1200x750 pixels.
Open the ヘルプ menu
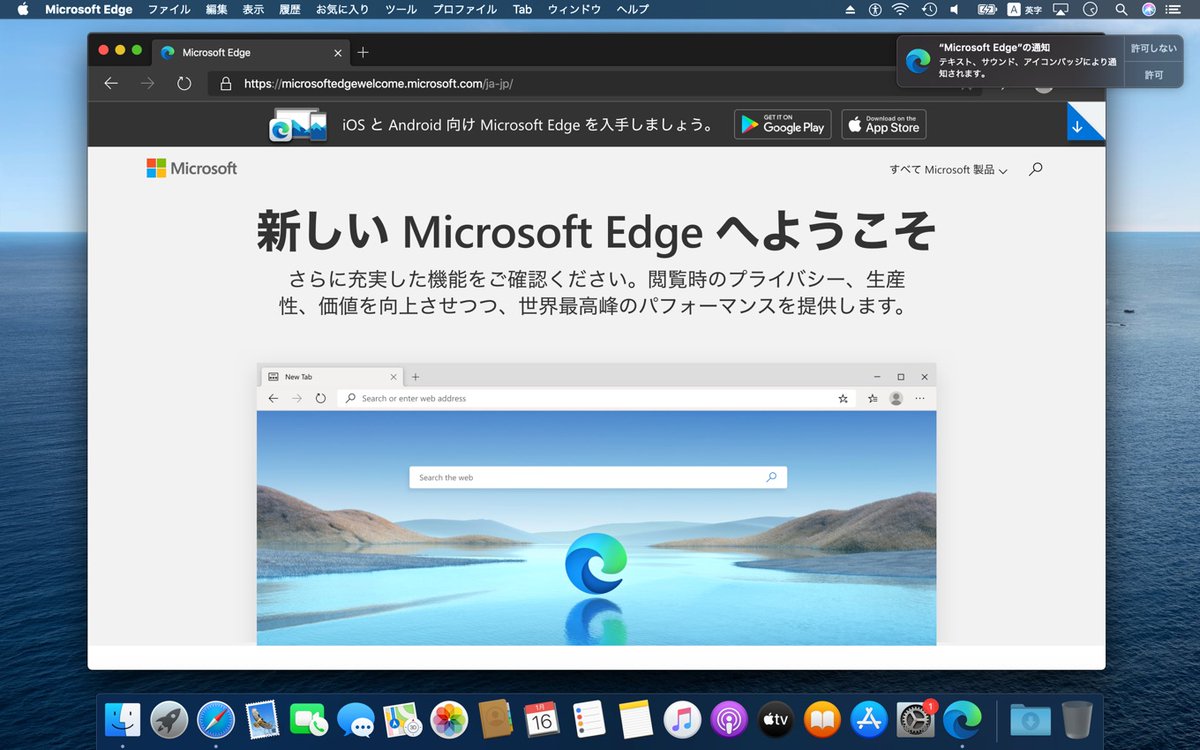632,9
